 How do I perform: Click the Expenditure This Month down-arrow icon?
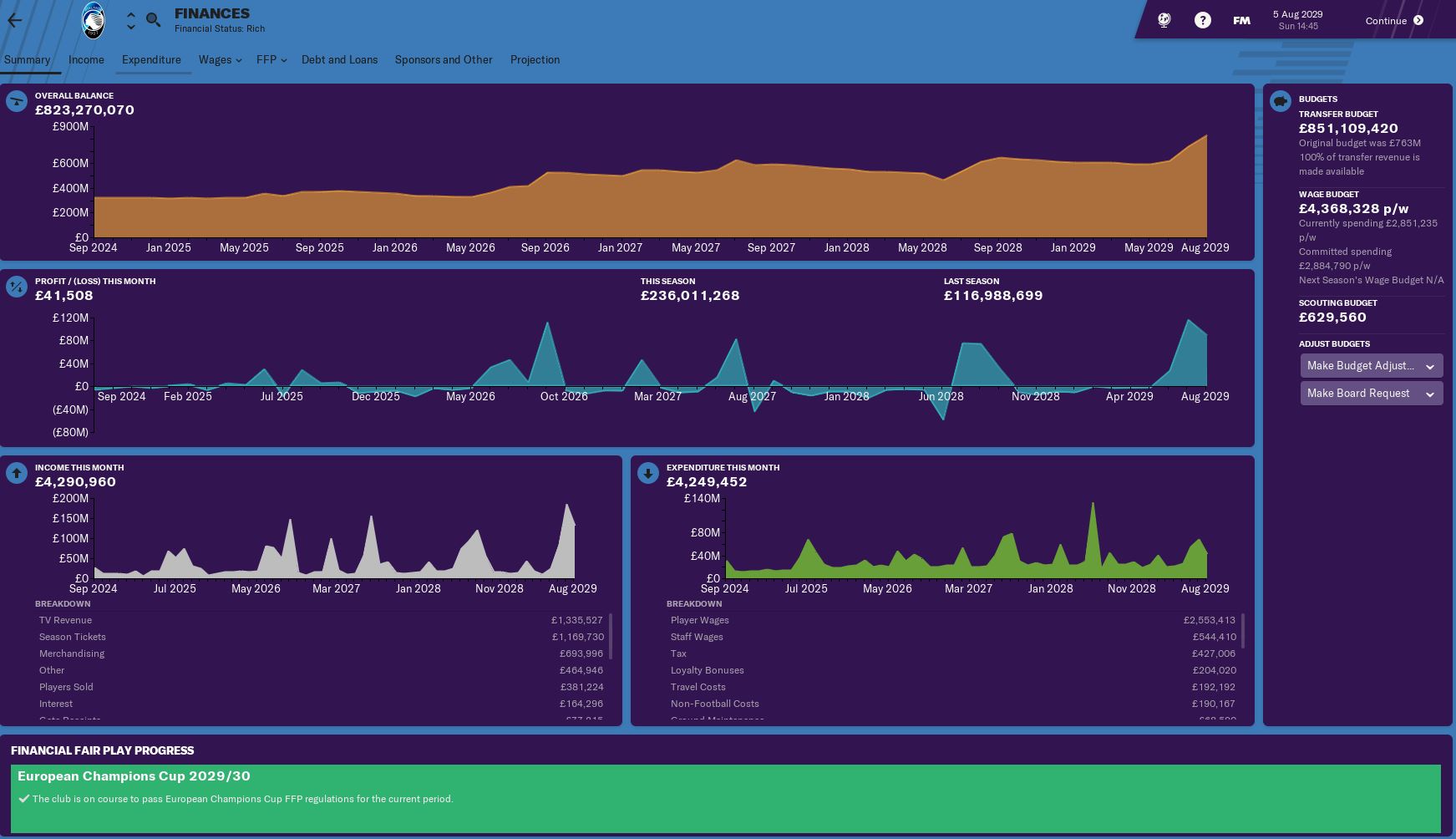pos(647,474)
